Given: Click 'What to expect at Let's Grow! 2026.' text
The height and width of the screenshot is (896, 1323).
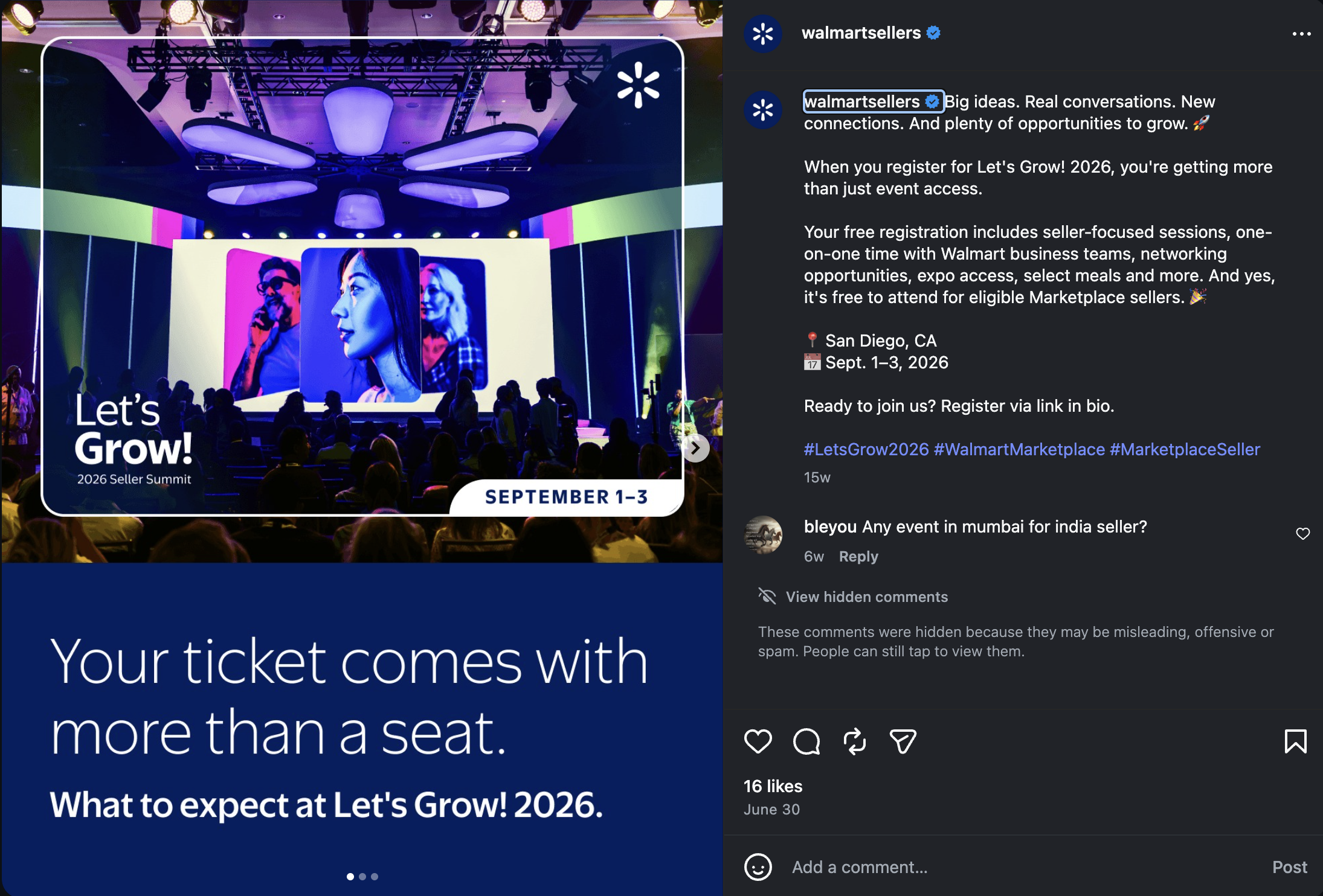Looking at the screenshot, I should point(326,805).
